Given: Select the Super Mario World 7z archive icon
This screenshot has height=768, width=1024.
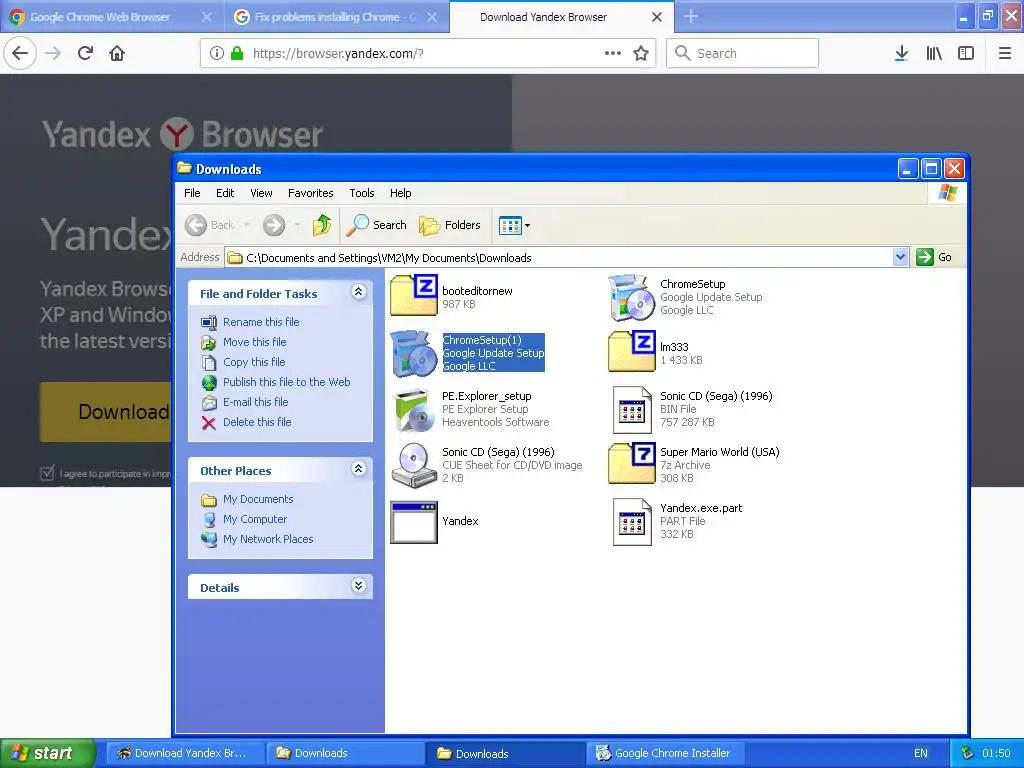Looking at the screenshot, I should (x=632, y=463).
